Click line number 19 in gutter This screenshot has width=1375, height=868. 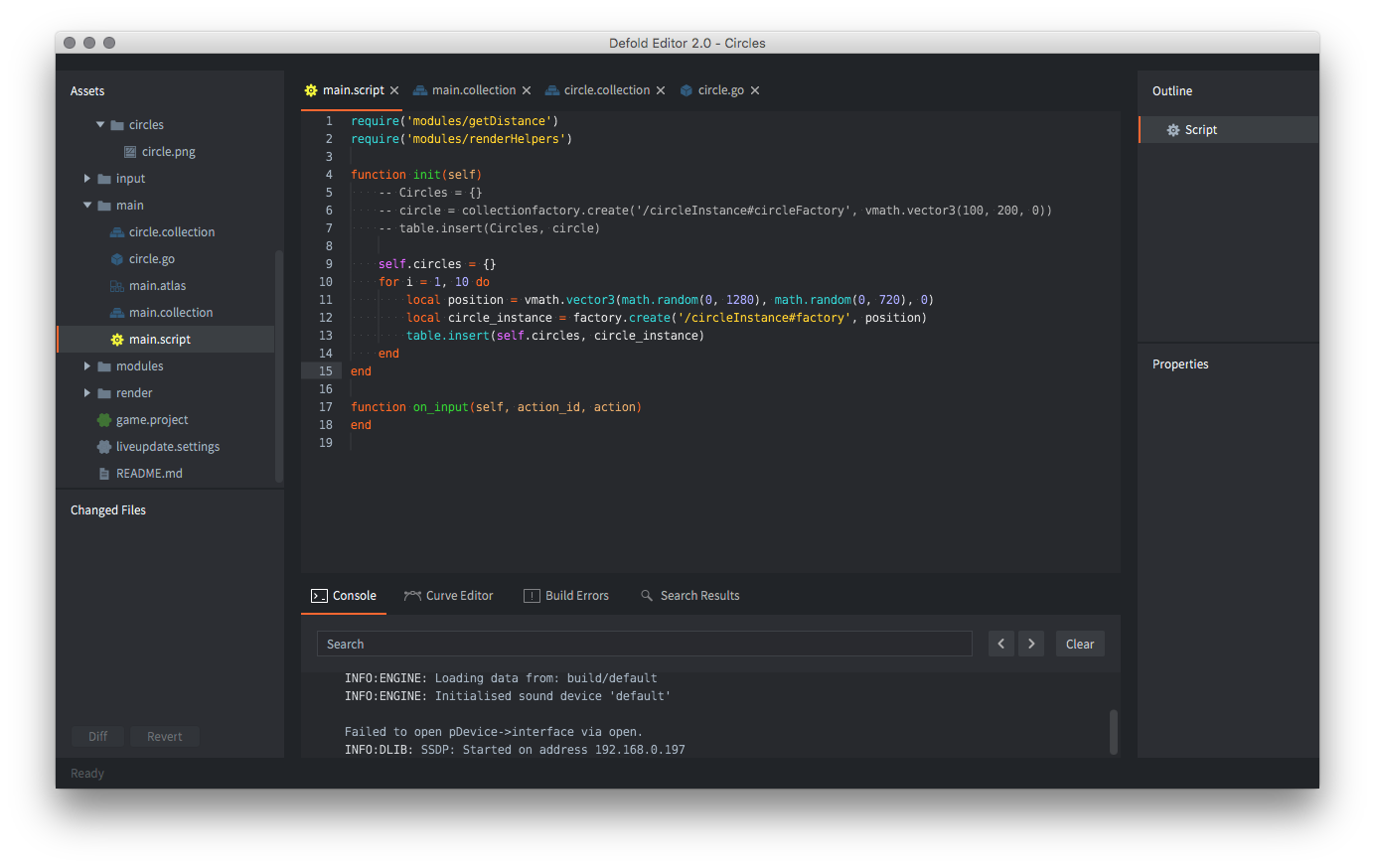(326, 443)
